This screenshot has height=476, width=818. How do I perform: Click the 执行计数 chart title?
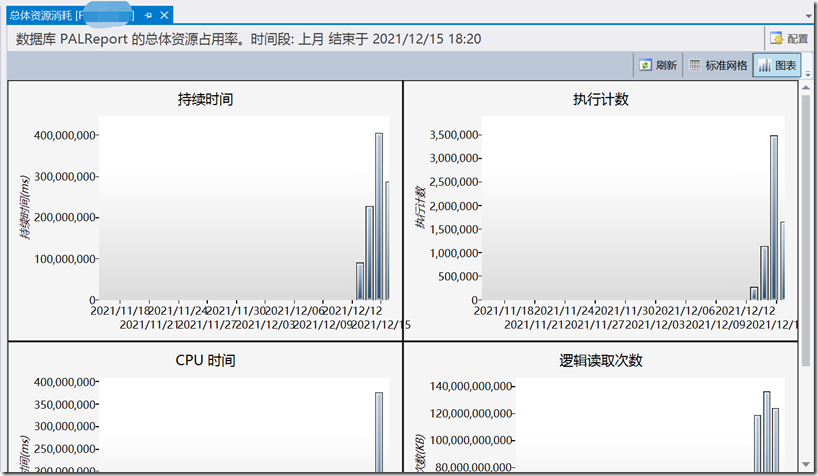click(x=601, y=99)
